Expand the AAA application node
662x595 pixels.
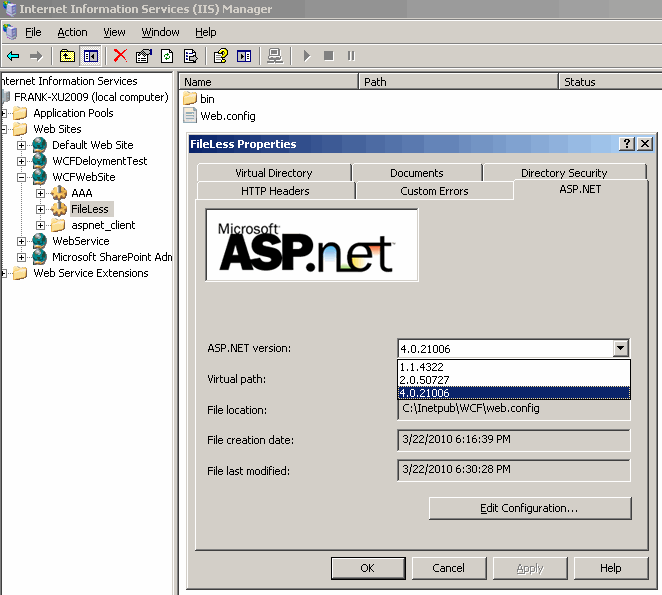click(41, 193)
